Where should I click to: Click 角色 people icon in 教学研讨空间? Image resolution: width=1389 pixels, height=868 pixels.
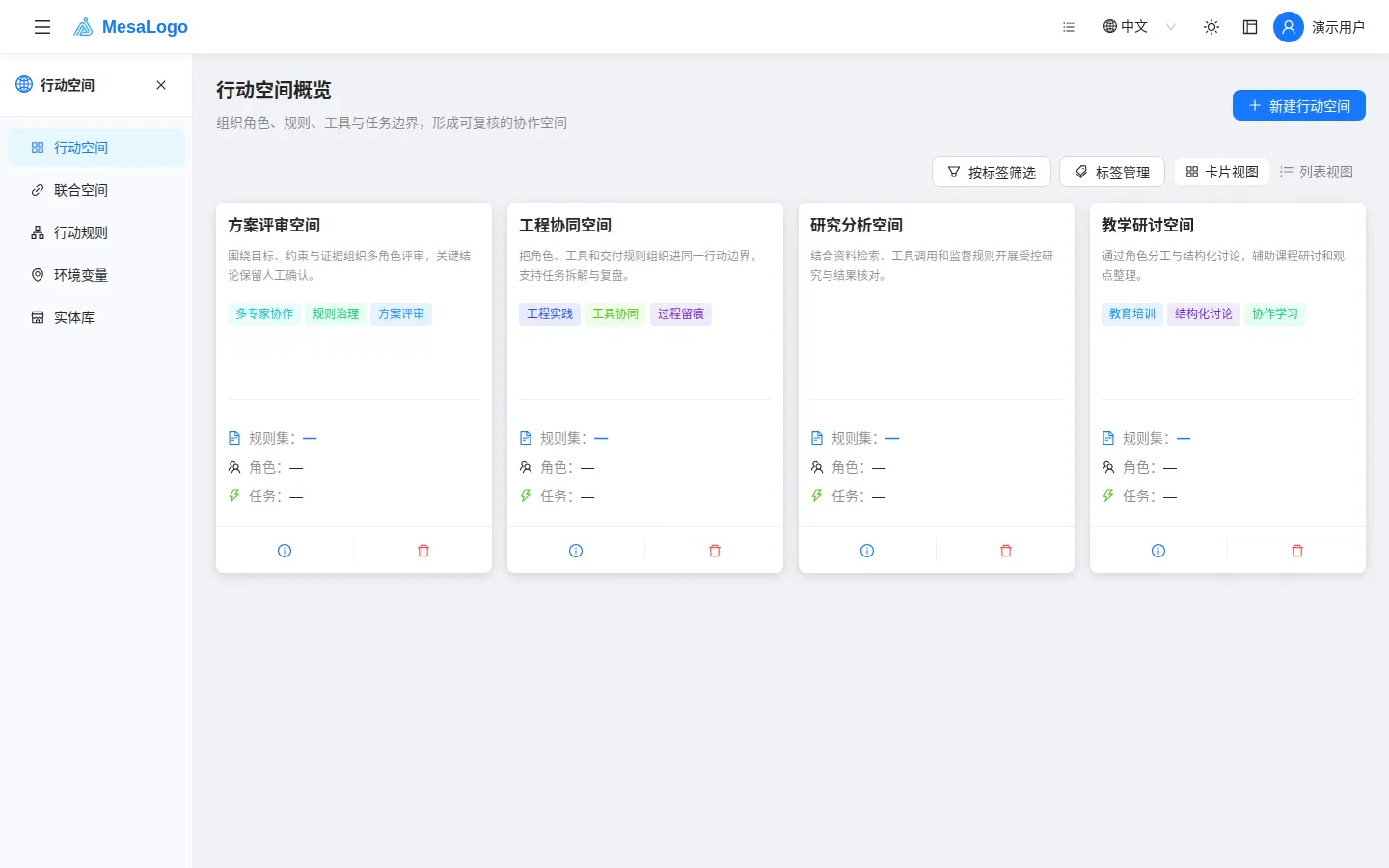coord(1108,467)
